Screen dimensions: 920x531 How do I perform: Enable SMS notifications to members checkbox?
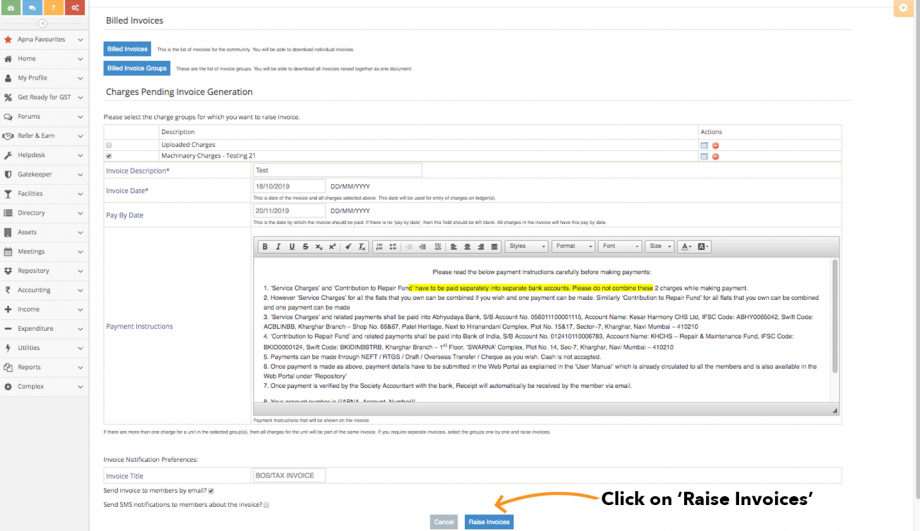pyautogui.click(x=266, y=505)
